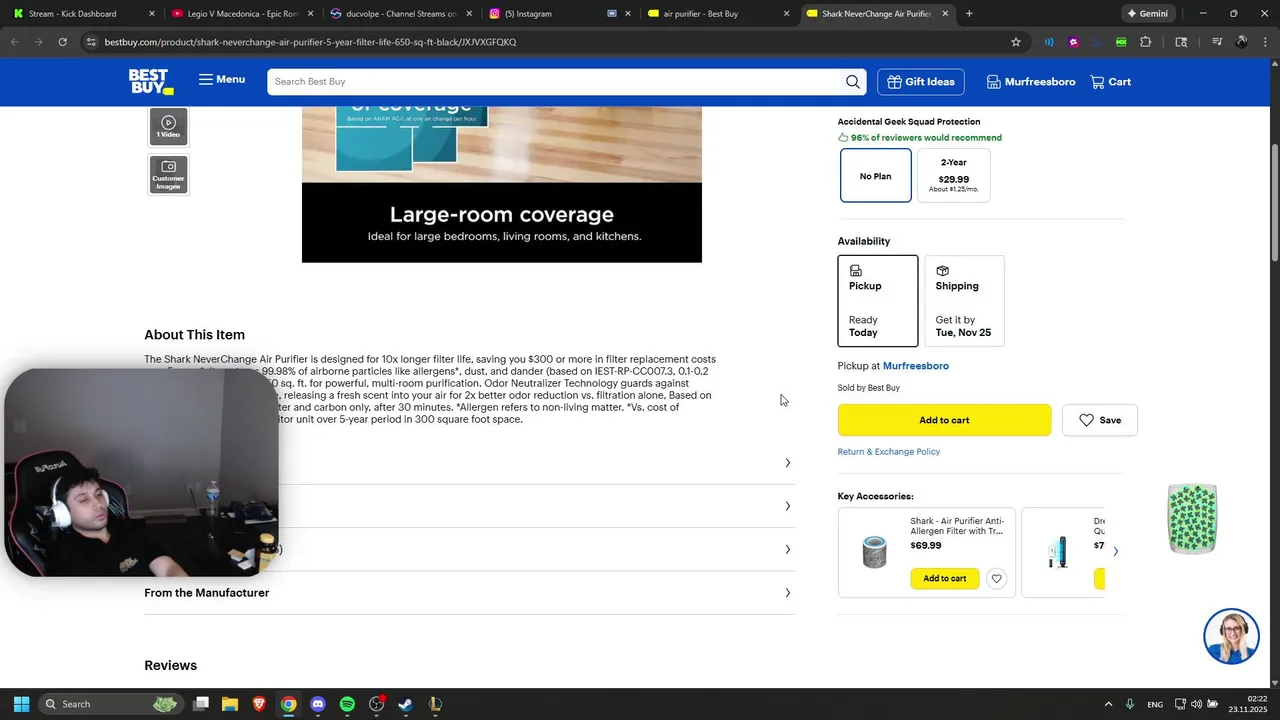Reload the current page
The image size is (1280, 720).
pos(62,42)
